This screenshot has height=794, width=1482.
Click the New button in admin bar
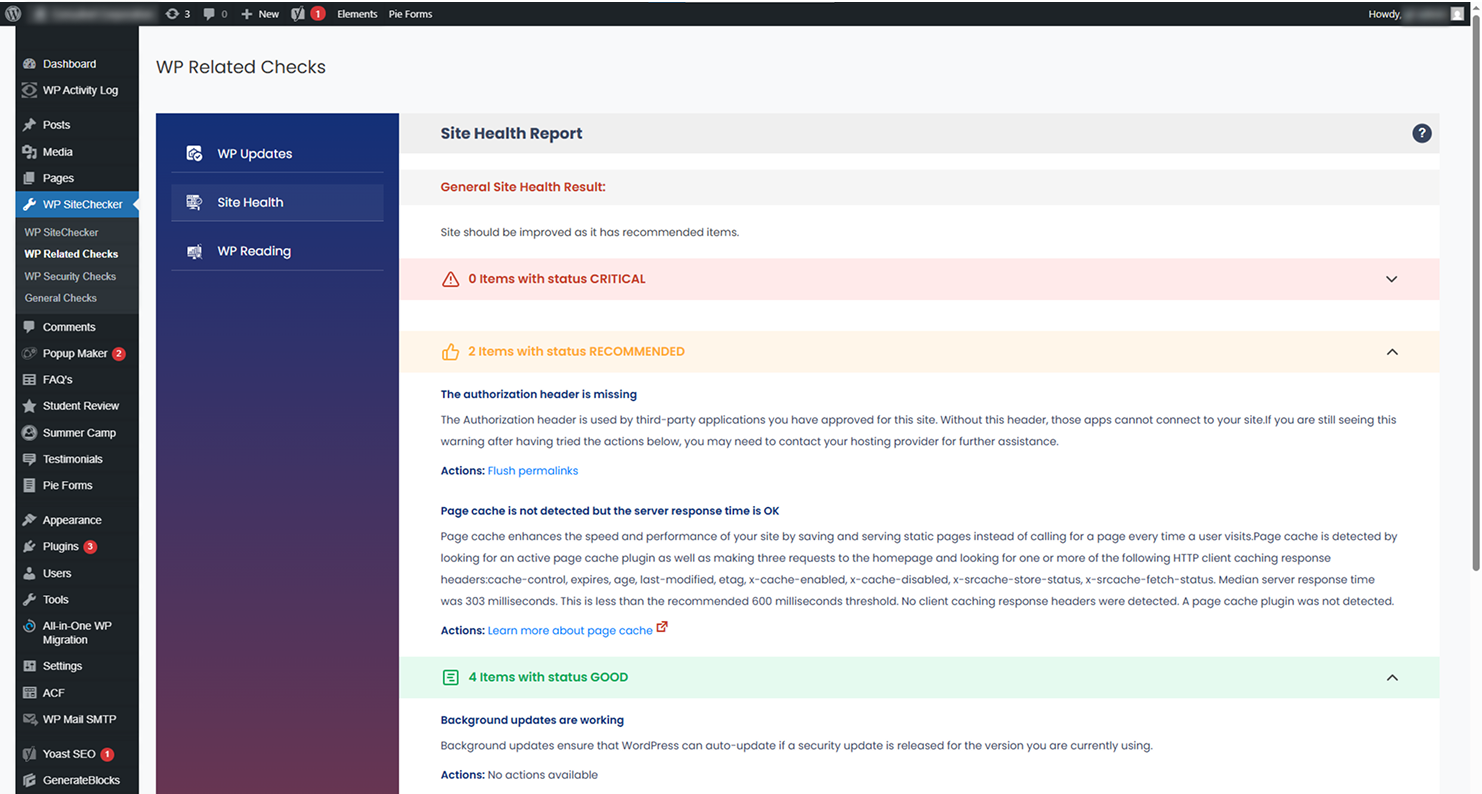coord(260,14)
